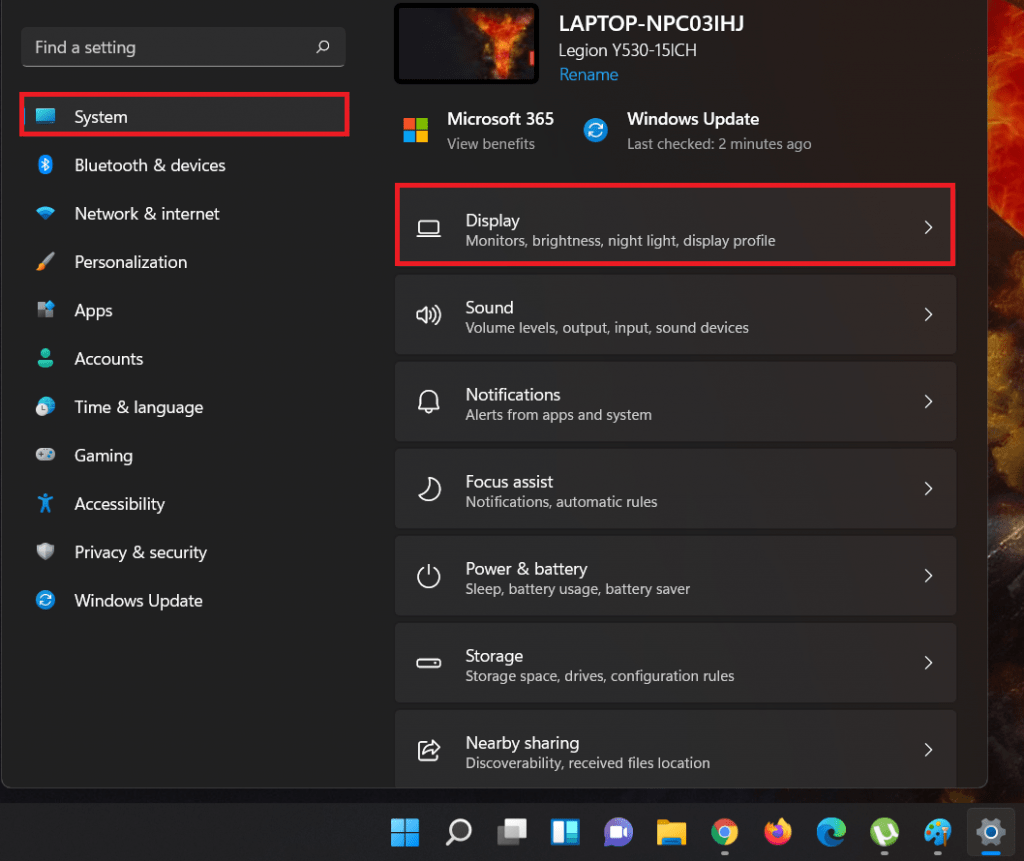Launch Google Chrome from taskbar

click(725, 832)
